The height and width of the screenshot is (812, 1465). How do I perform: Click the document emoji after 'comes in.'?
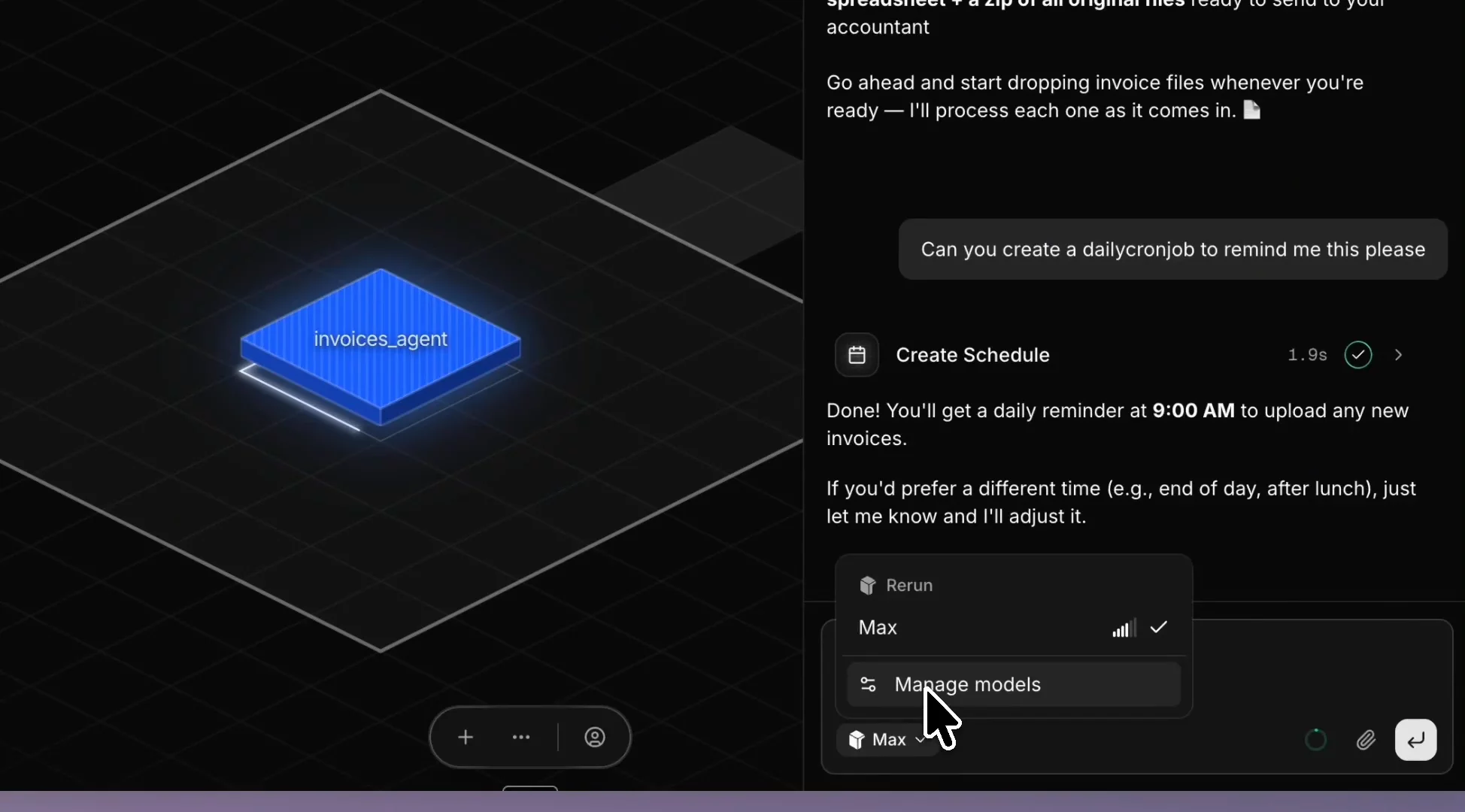pos(1251,111)
